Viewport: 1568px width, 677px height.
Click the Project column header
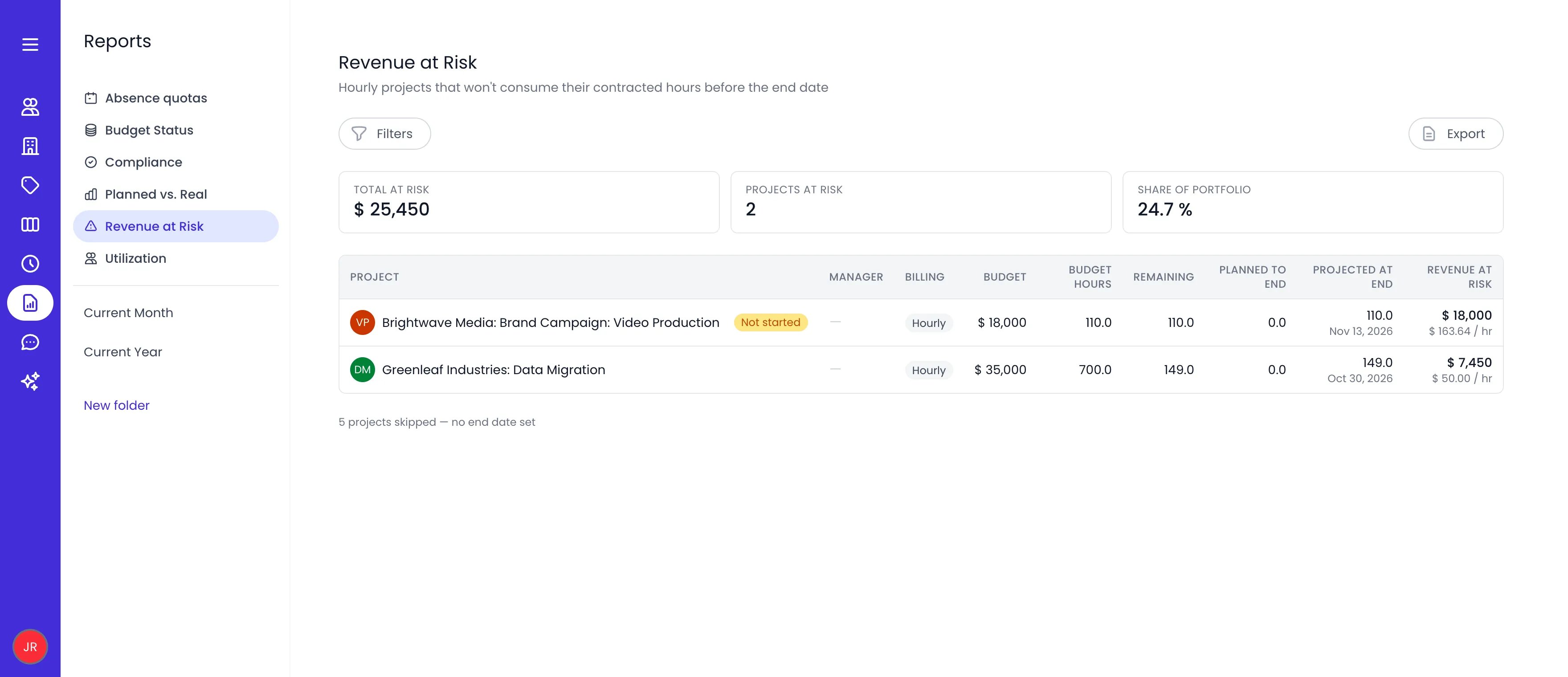(374, 277)
